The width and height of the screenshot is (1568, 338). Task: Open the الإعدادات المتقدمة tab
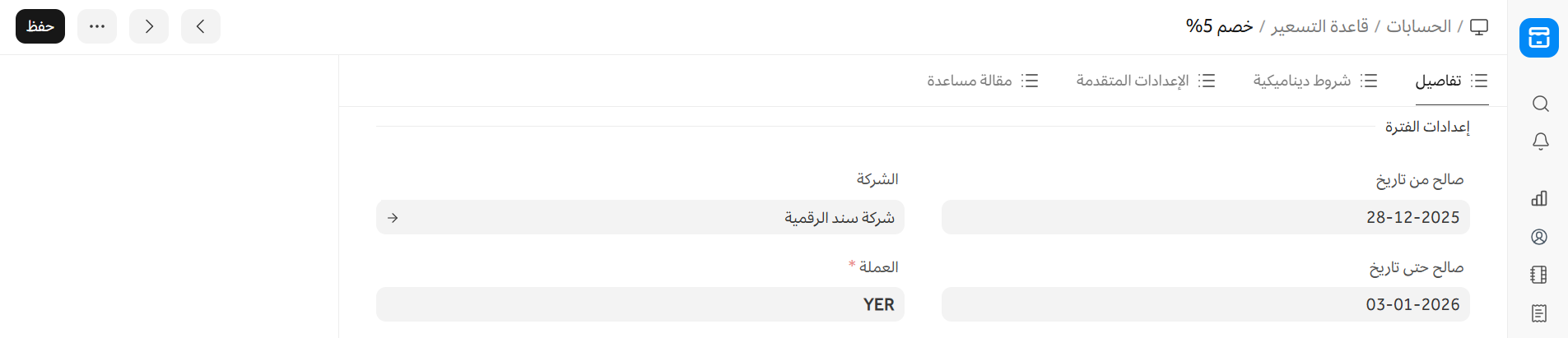pyautogui.click(x=1145, y=81)
